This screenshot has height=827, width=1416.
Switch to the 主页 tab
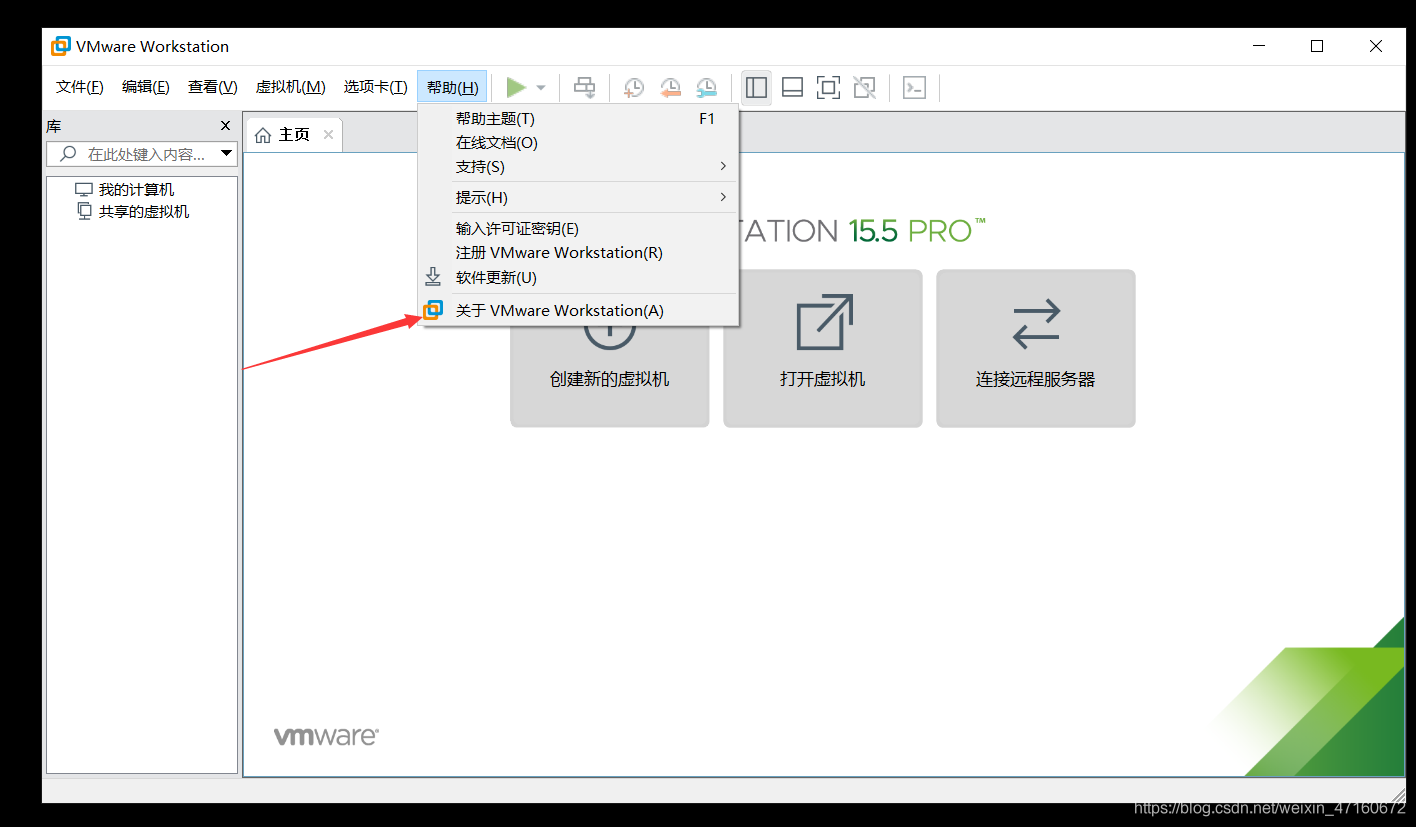(294, 135)
